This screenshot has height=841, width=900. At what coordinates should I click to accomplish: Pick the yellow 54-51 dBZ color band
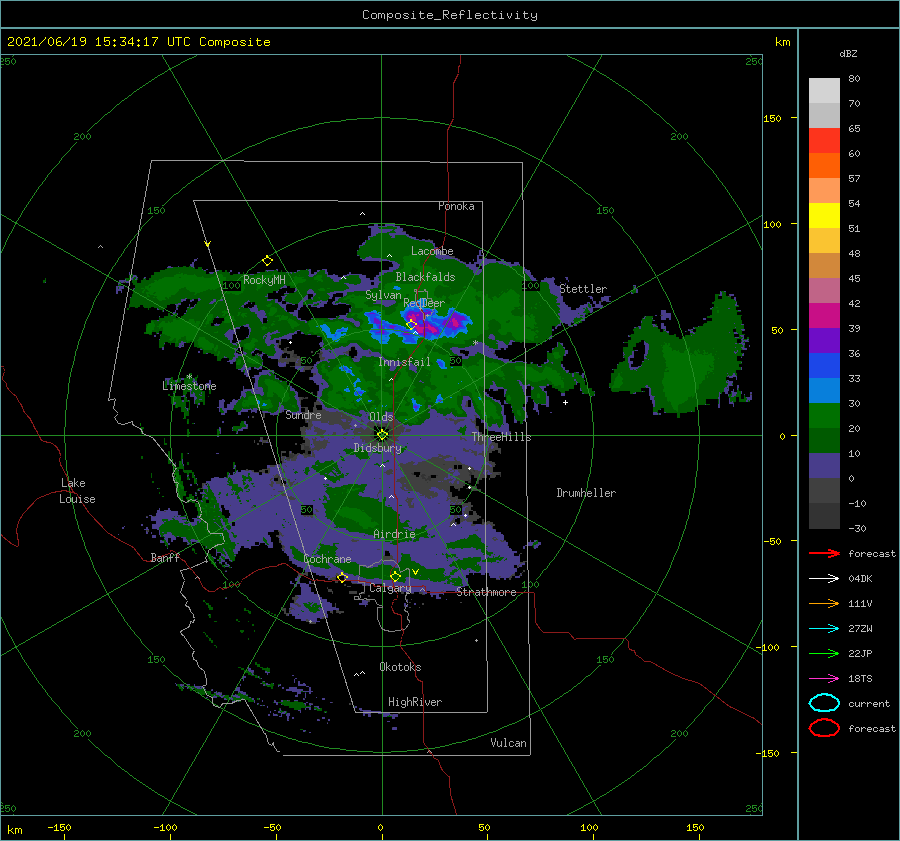click(x=824, y=216)
